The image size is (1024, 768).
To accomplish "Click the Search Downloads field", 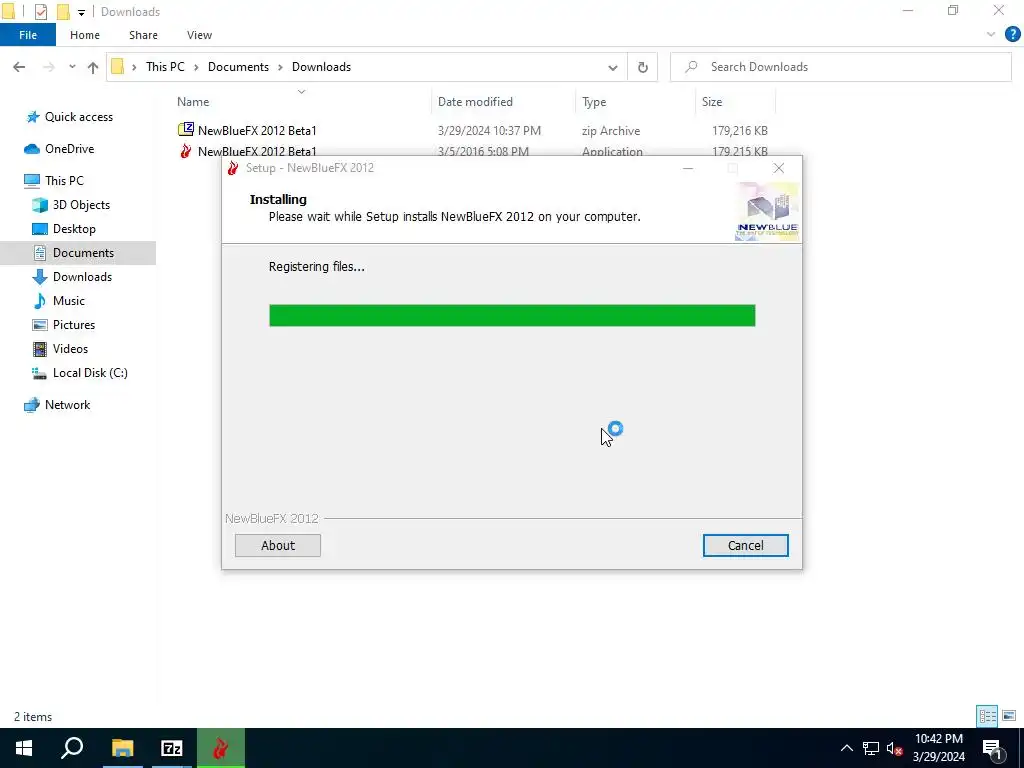I will click(x=841, y=67).
